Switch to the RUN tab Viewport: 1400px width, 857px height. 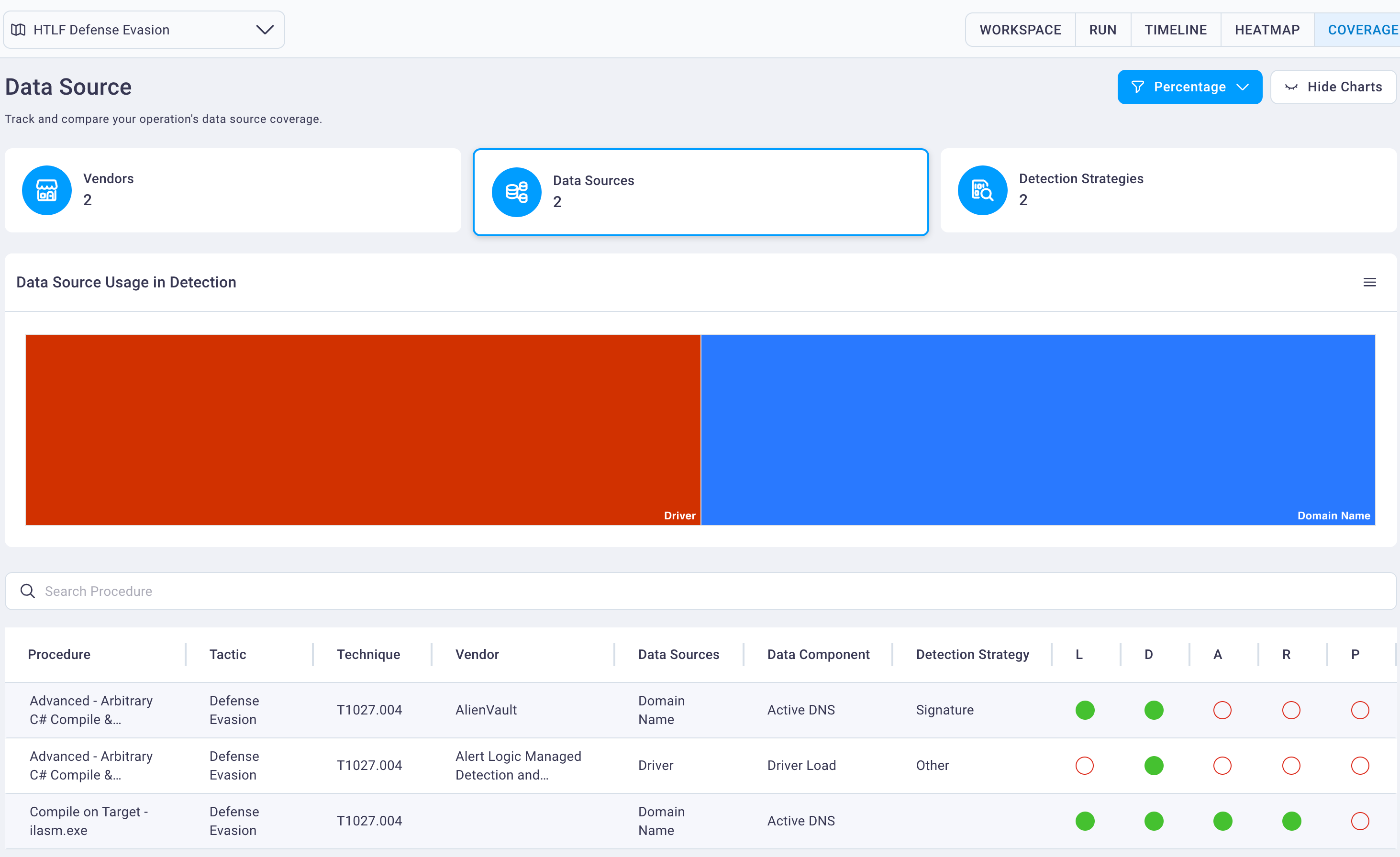(x=1102, y=30)
